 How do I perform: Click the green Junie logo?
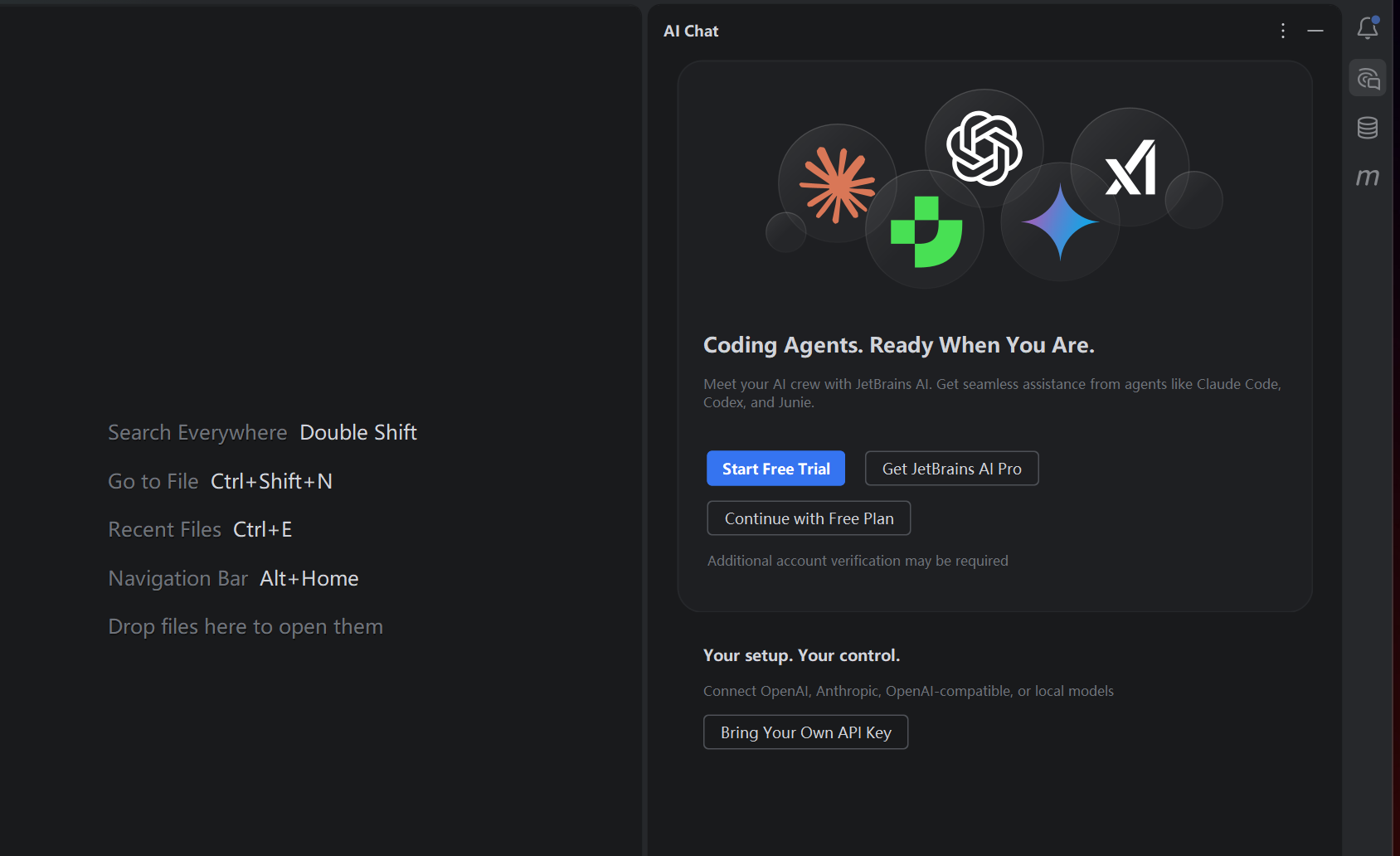tap(926, 231)
